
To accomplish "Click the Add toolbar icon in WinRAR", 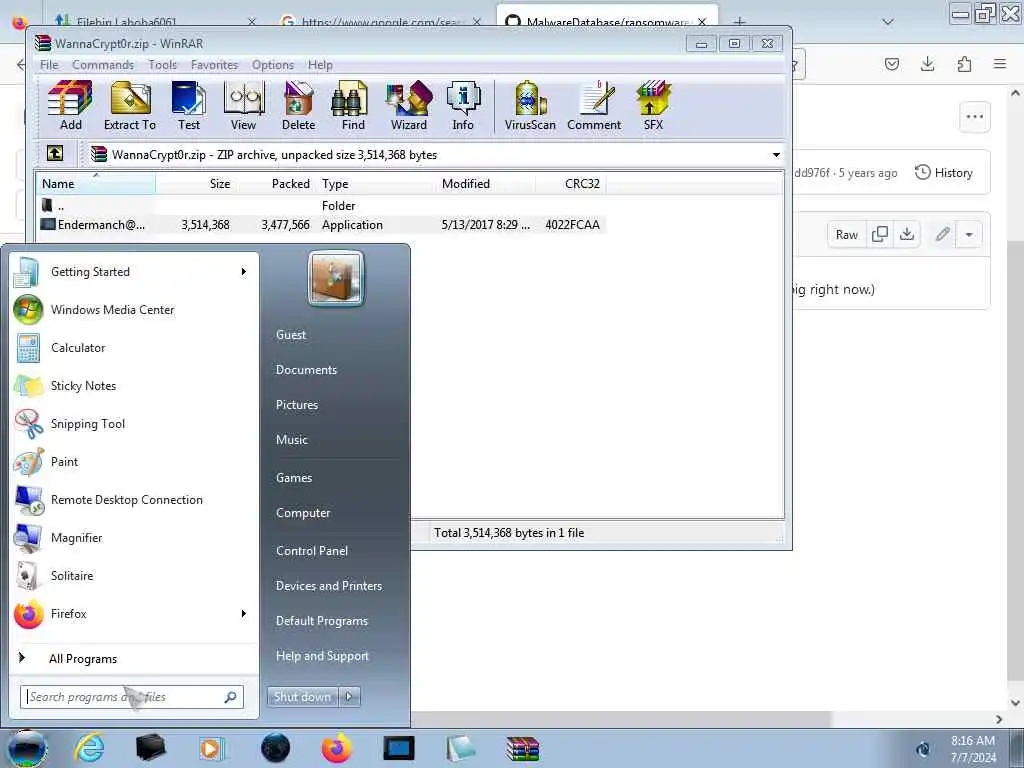I will [x=70, y=106].
